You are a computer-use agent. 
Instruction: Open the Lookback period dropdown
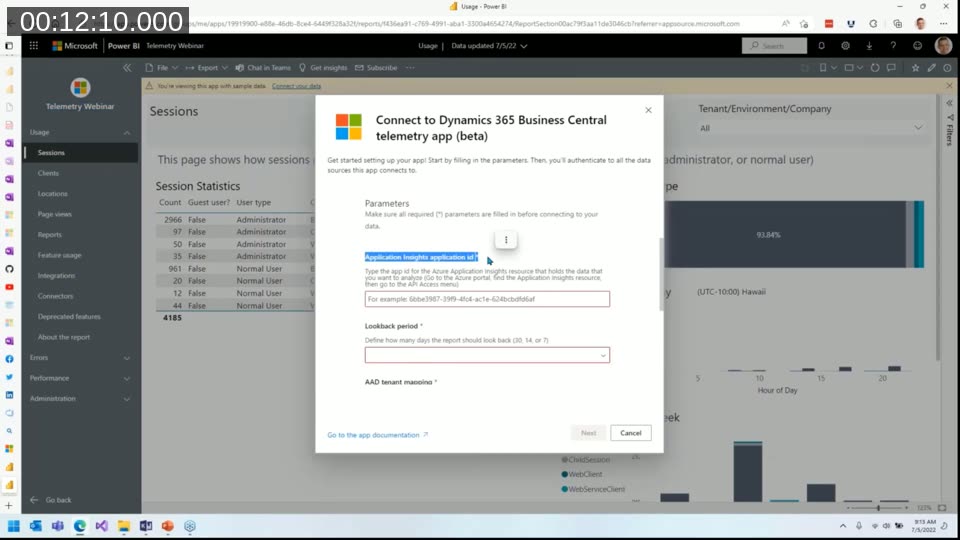point(487,355)
